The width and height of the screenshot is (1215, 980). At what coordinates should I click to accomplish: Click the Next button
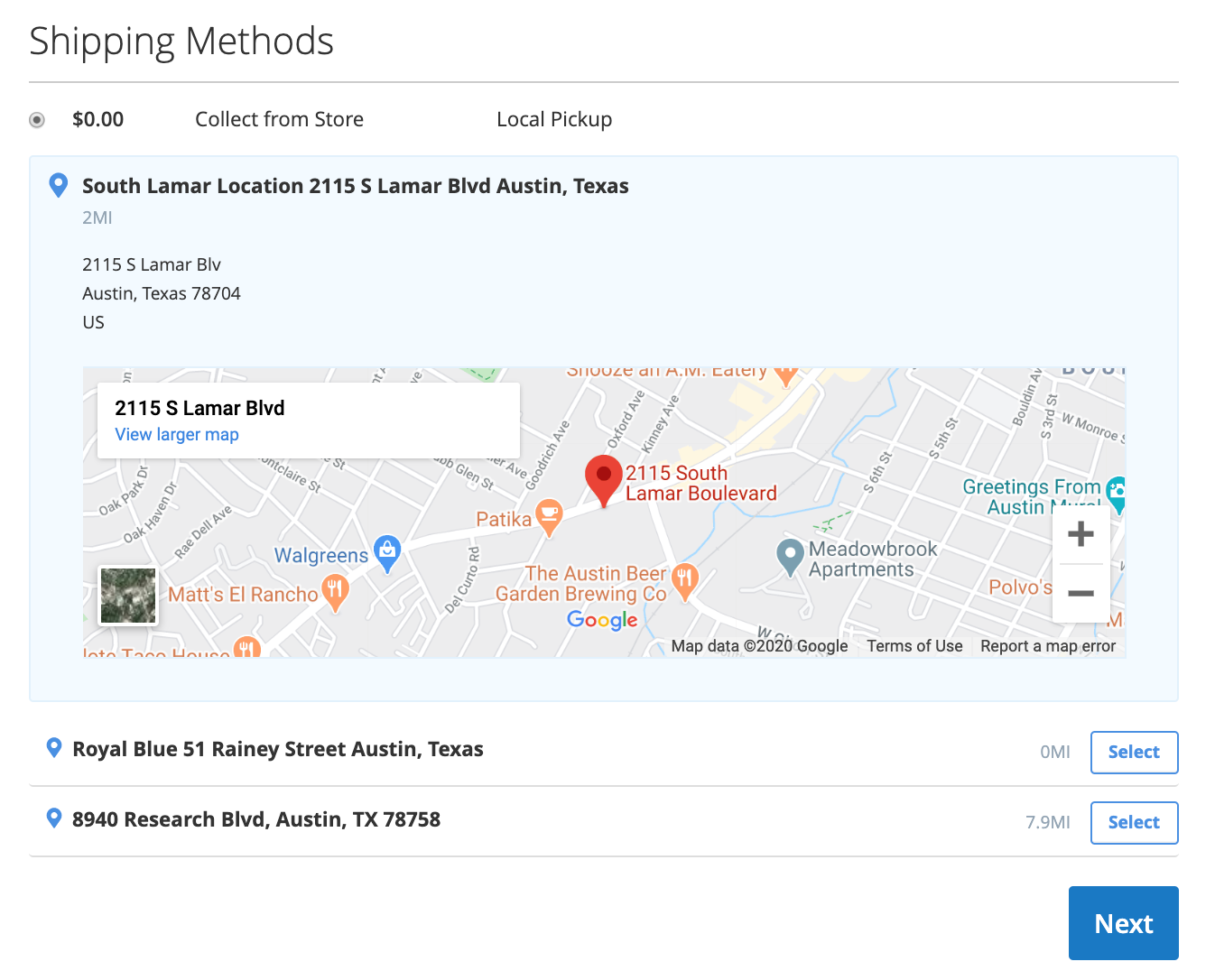tap(1123, 923)
